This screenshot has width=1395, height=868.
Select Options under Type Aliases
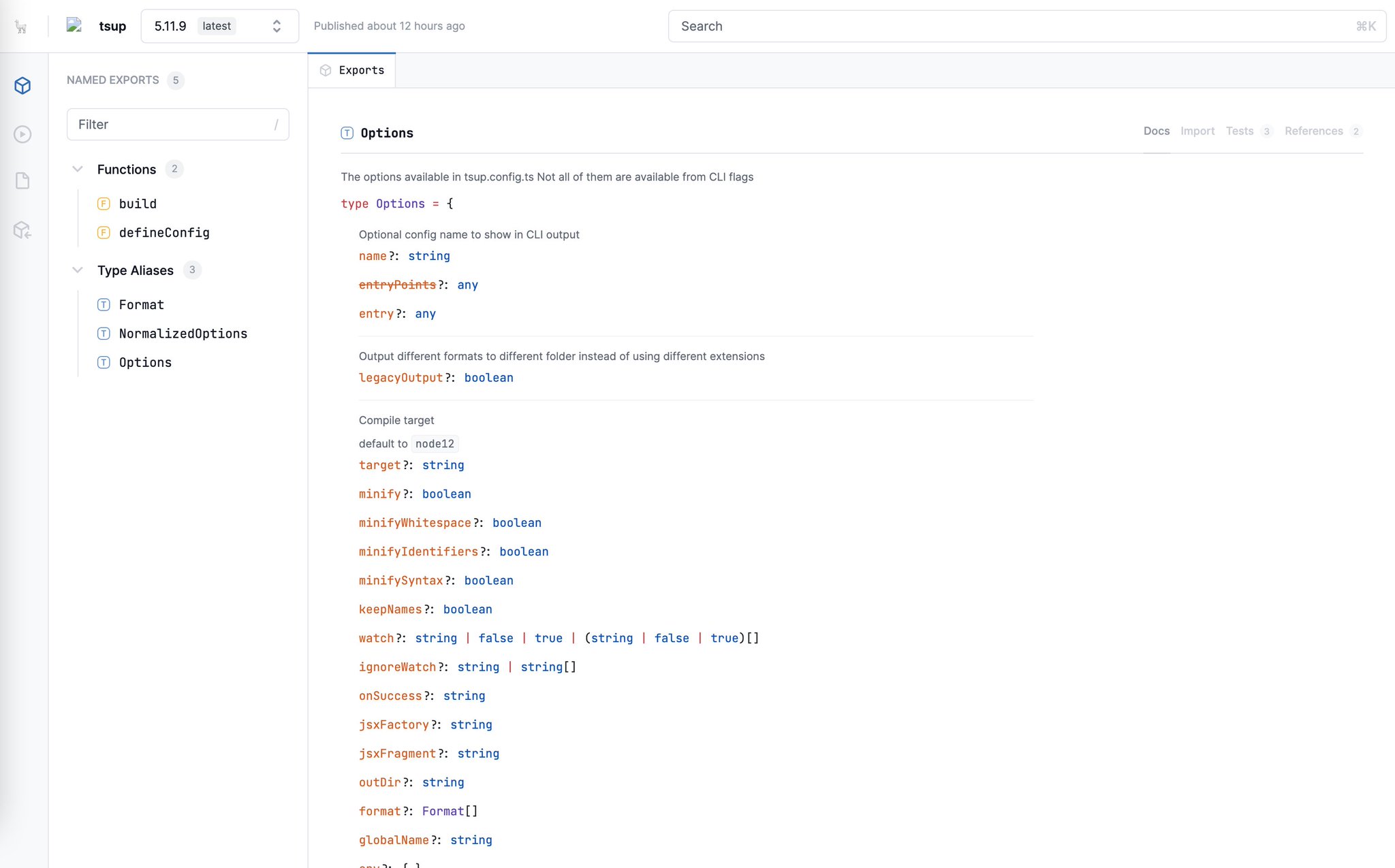click(144, 362)
